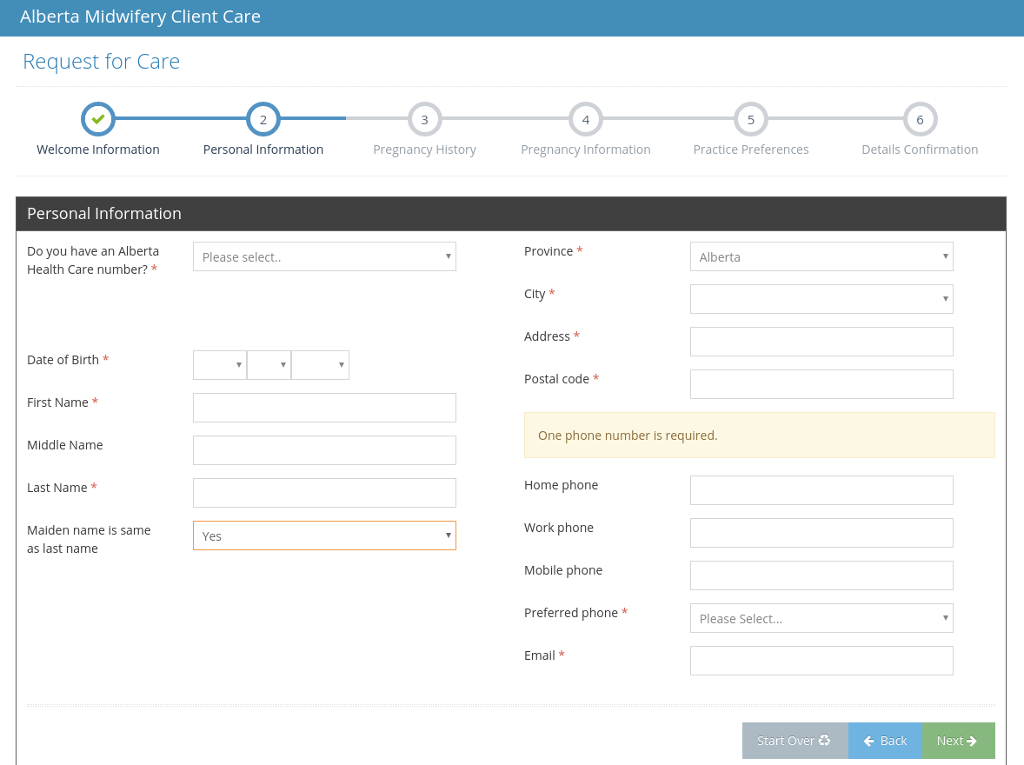Click the Middle Name input field
1024x765 pixels.
(325, 450)
